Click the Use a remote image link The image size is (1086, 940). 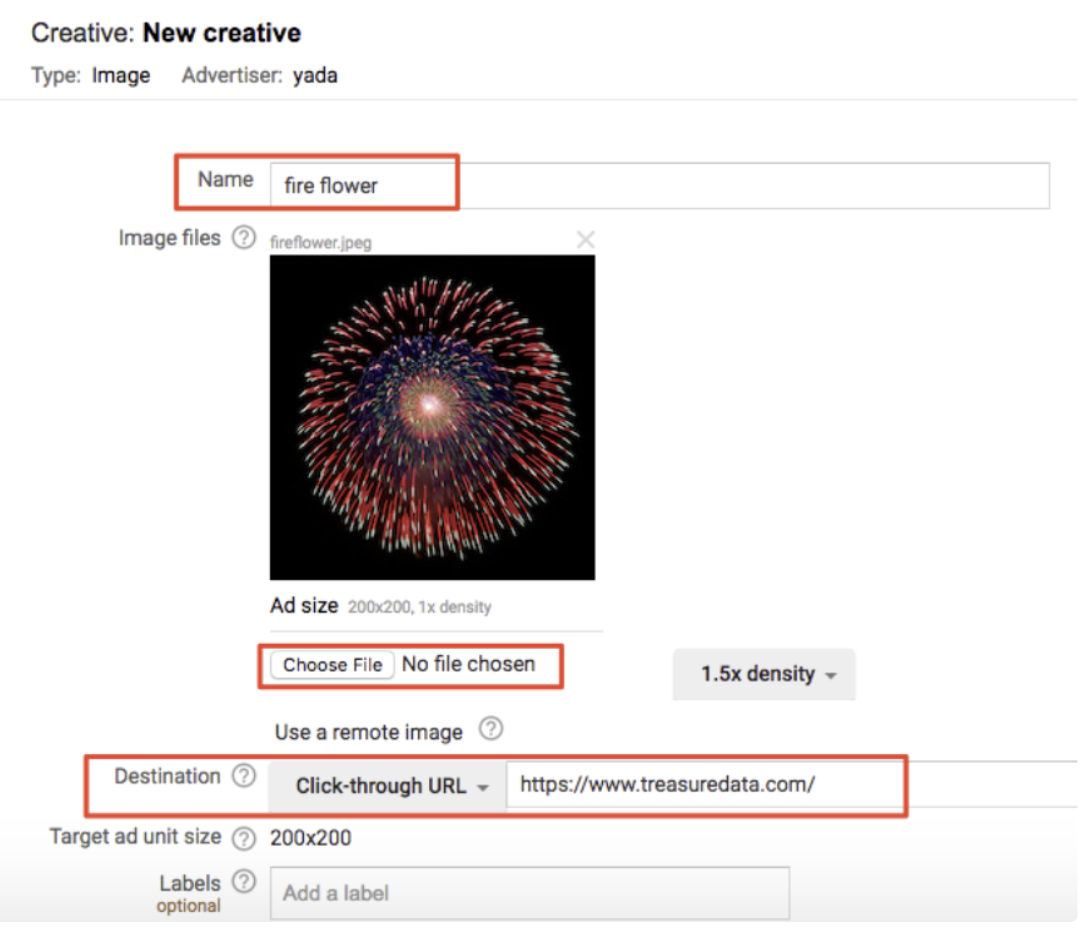point(368,732)
